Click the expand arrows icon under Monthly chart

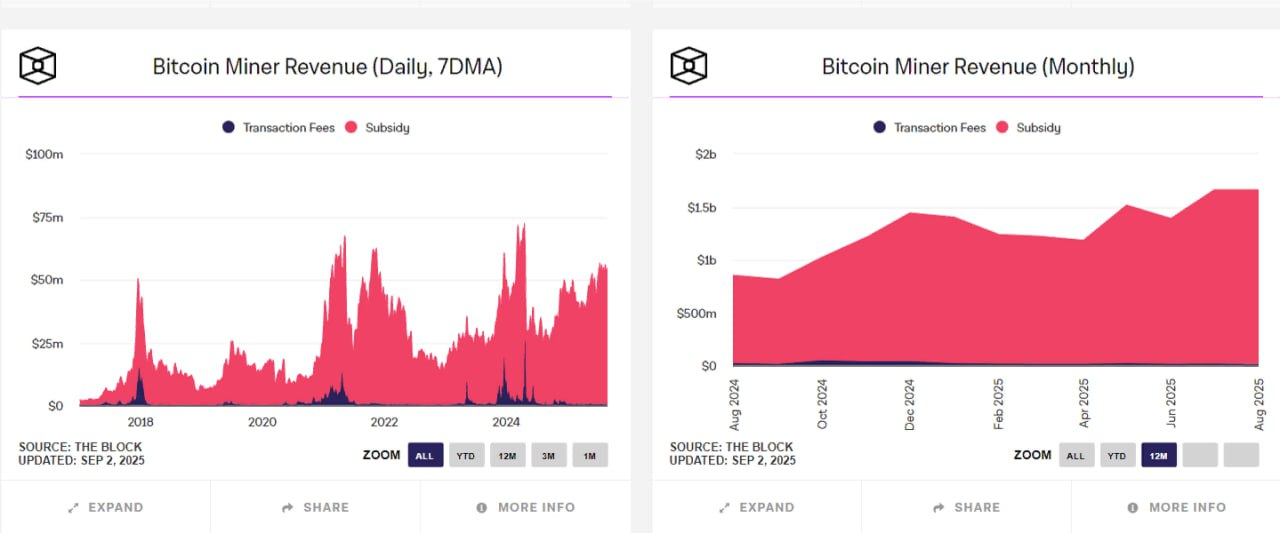point(724,508)
